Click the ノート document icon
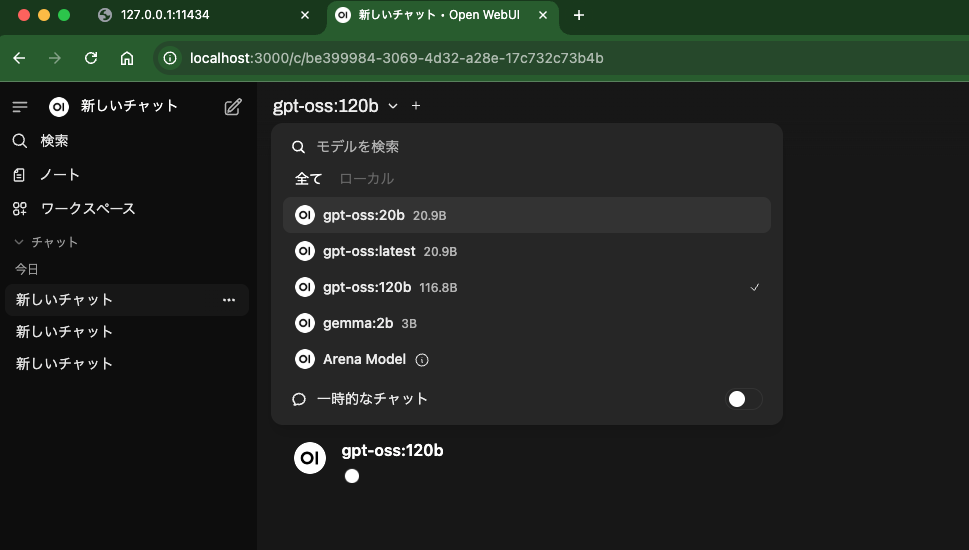969x550 pixels. 19,175
